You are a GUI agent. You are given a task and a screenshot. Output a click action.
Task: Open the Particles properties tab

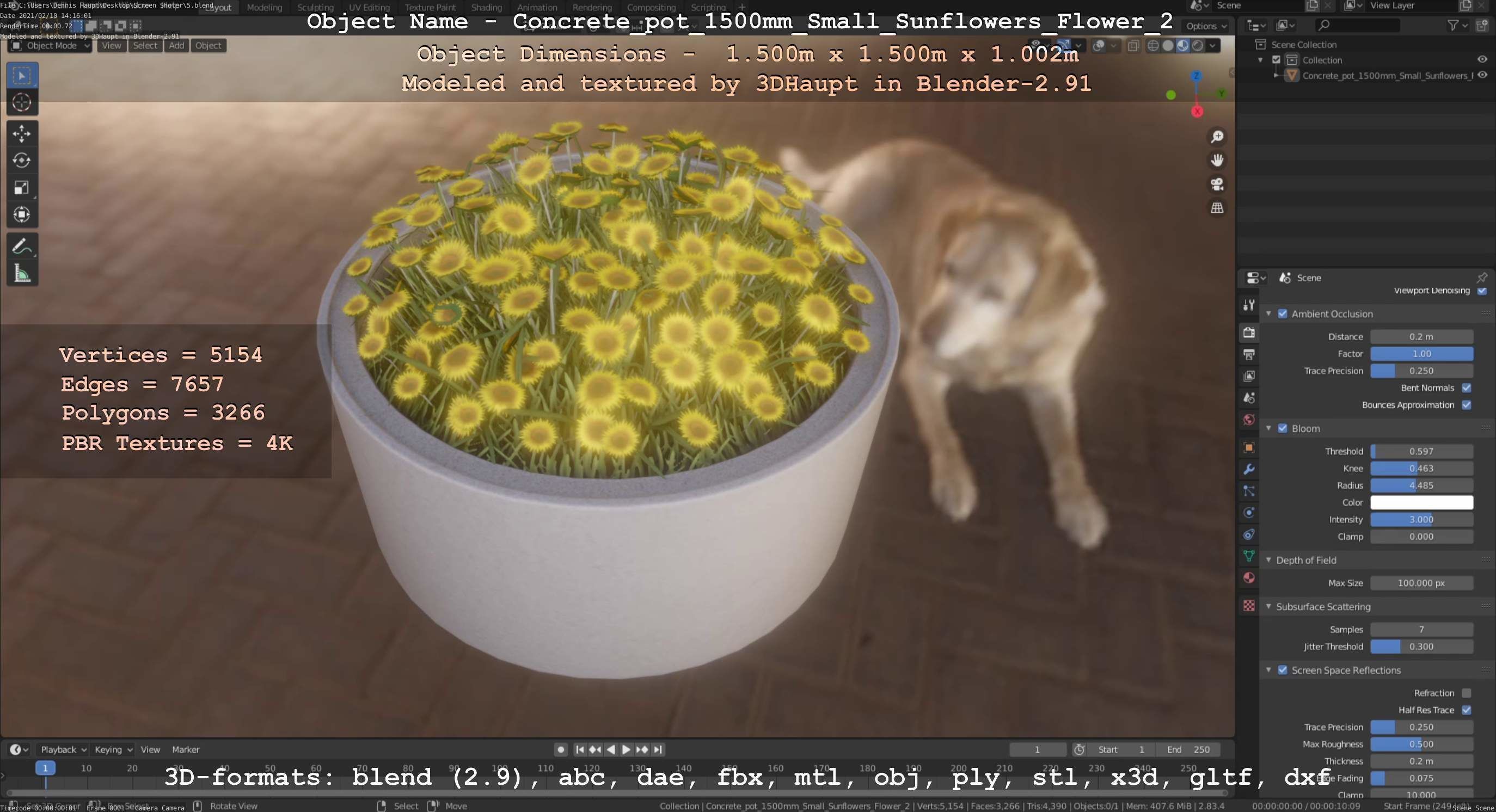[x=1249, y=491]
